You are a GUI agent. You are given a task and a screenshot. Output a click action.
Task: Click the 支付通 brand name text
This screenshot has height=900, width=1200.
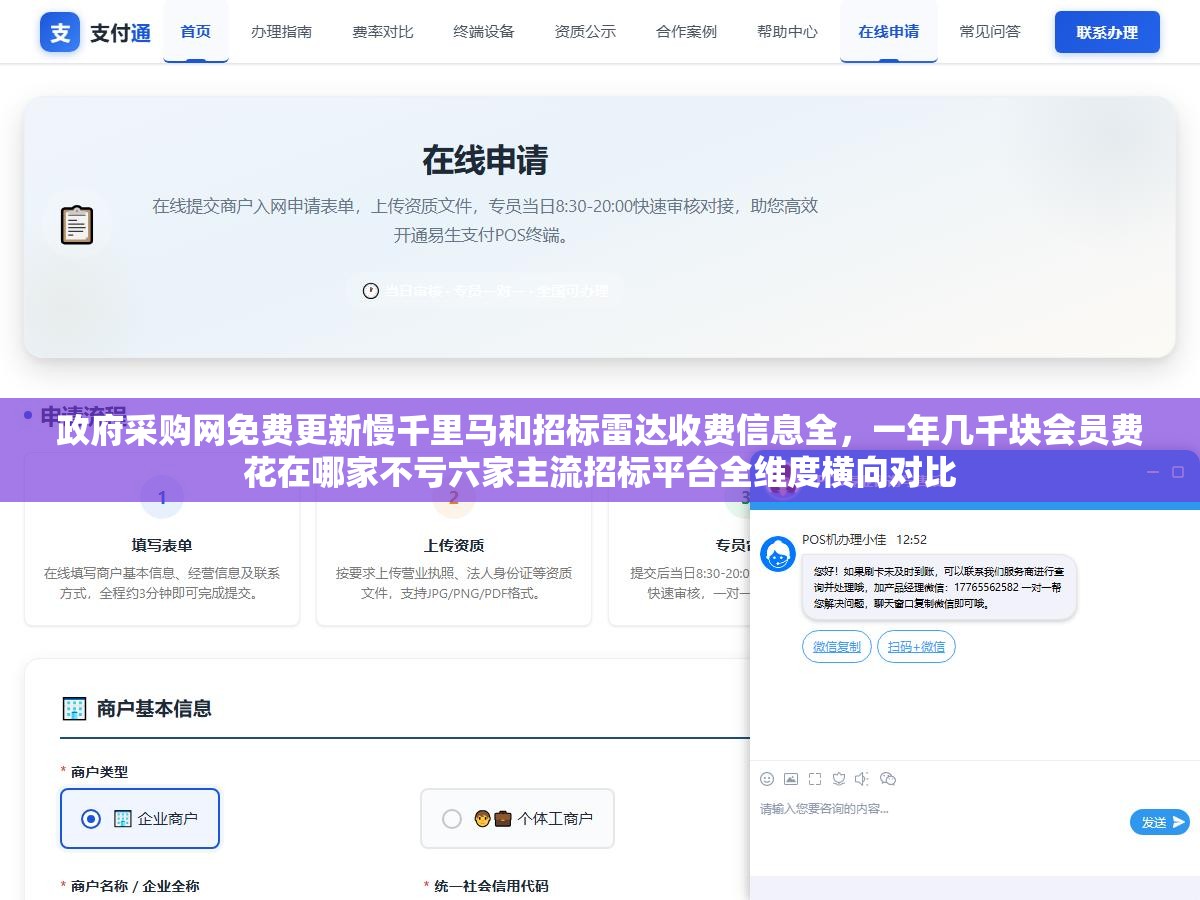click(121, 33)
